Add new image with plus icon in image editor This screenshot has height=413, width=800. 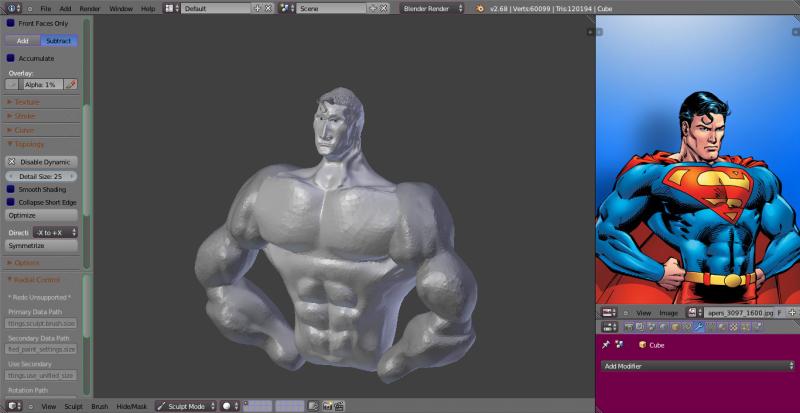792,312
